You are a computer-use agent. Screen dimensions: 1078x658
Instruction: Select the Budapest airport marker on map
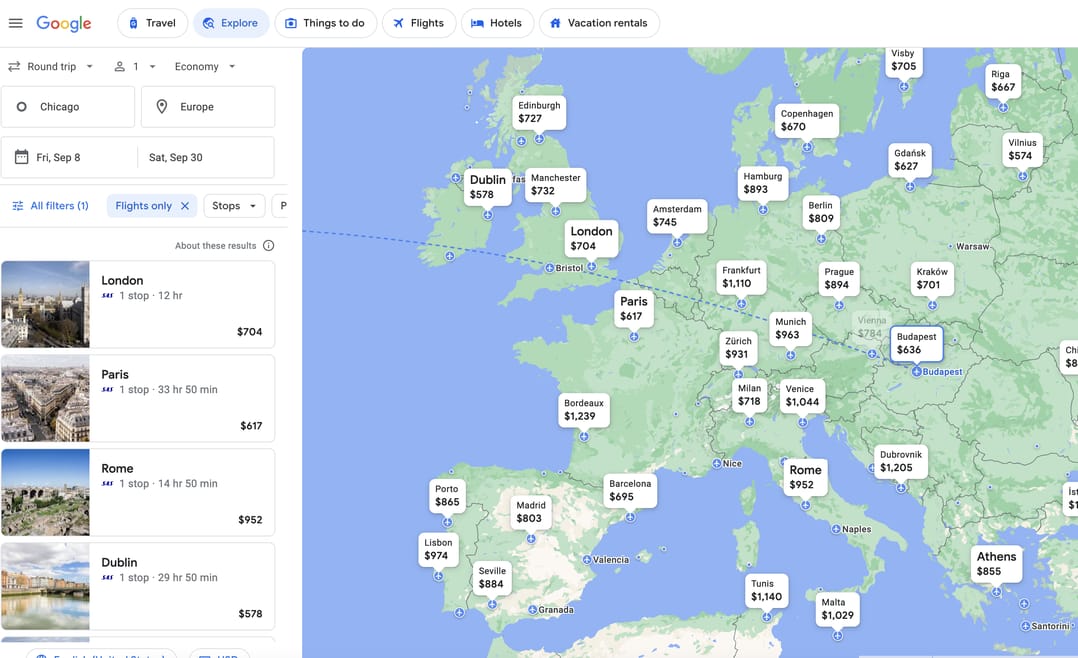click(x=917, y=372)
